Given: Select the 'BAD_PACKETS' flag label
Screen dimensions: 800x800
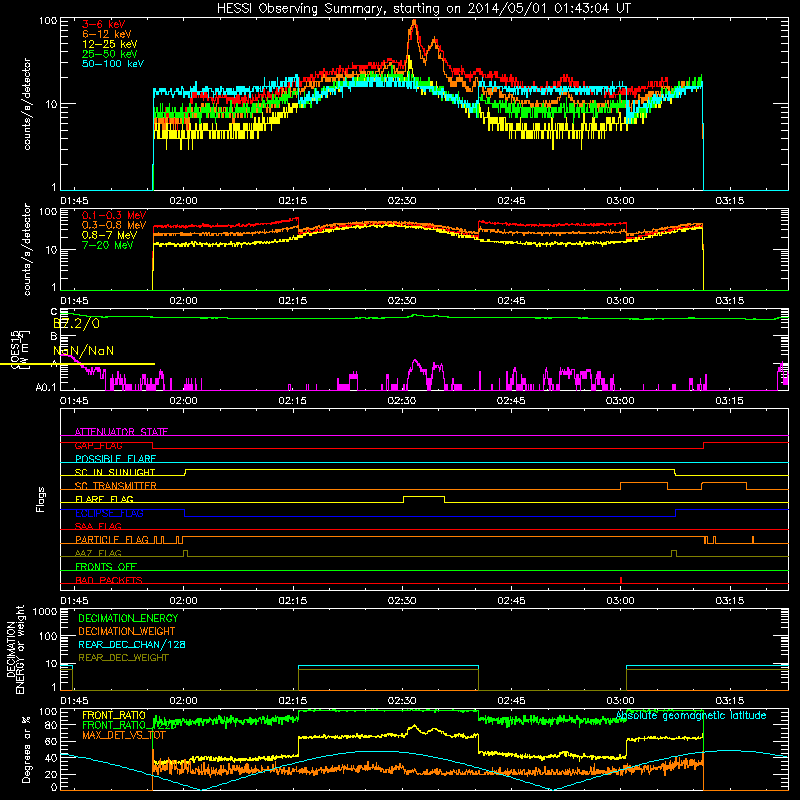Looking at the screenshot, I should coord(109,580).
